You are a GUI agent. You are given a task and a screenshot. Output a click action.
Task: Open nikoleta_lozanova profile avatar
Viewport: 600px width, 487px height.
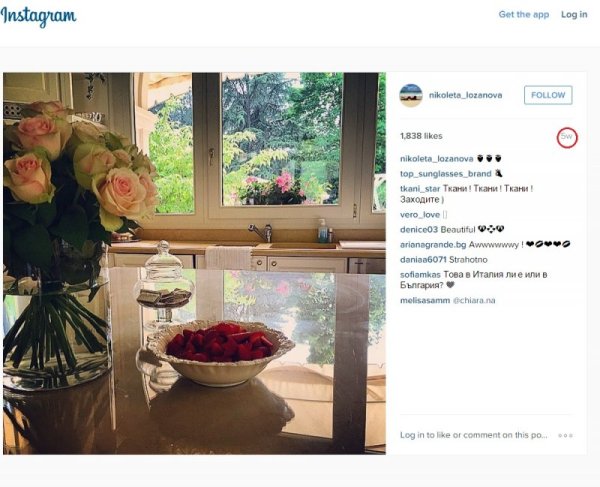click(x=411, y=95)
